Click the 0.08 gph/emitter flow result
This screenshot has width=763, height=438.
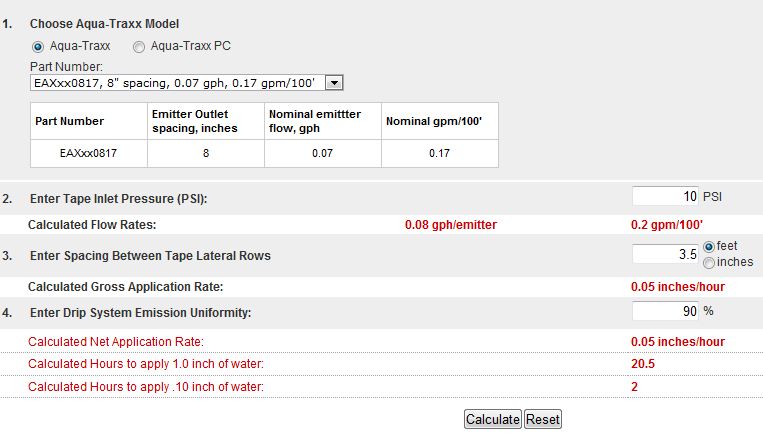(x=451, y=225)
